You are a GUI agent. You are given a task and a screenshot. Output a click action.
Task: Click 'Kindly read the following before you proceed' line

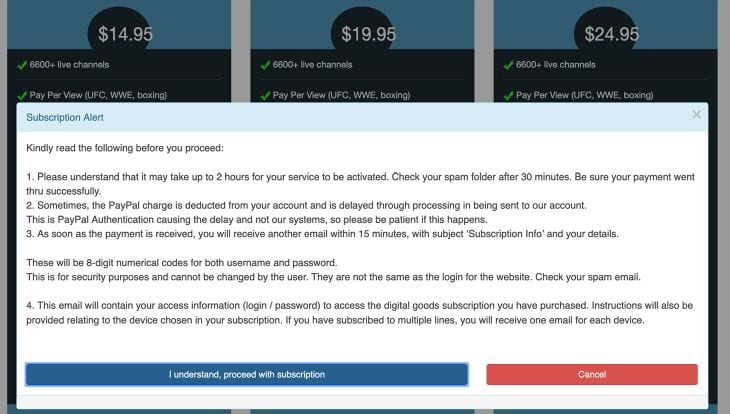click(x=125, y=148)
